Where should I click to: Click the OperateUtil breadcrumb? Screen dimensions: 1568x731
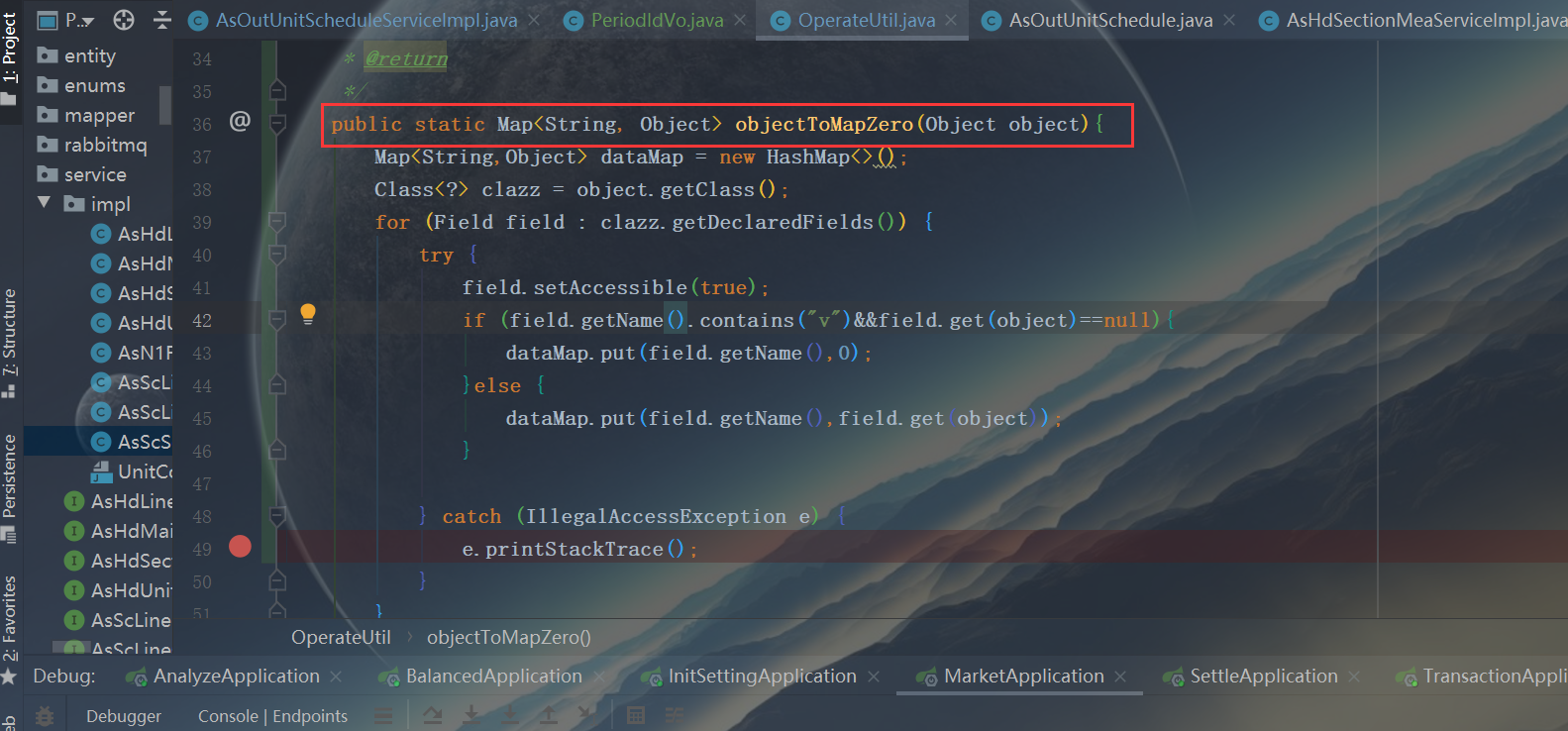tap(341, 637)
